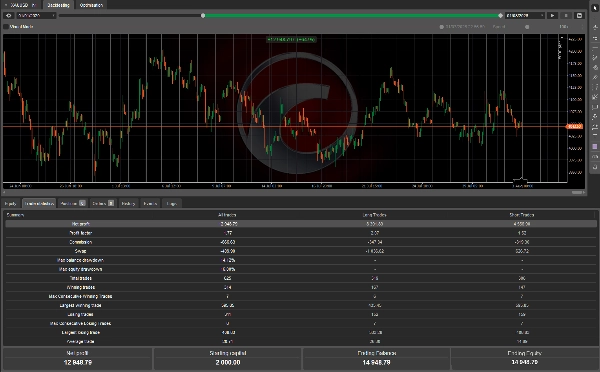Open the Orders tab
Screen dimensions: 600x372
tap(103, 204)
